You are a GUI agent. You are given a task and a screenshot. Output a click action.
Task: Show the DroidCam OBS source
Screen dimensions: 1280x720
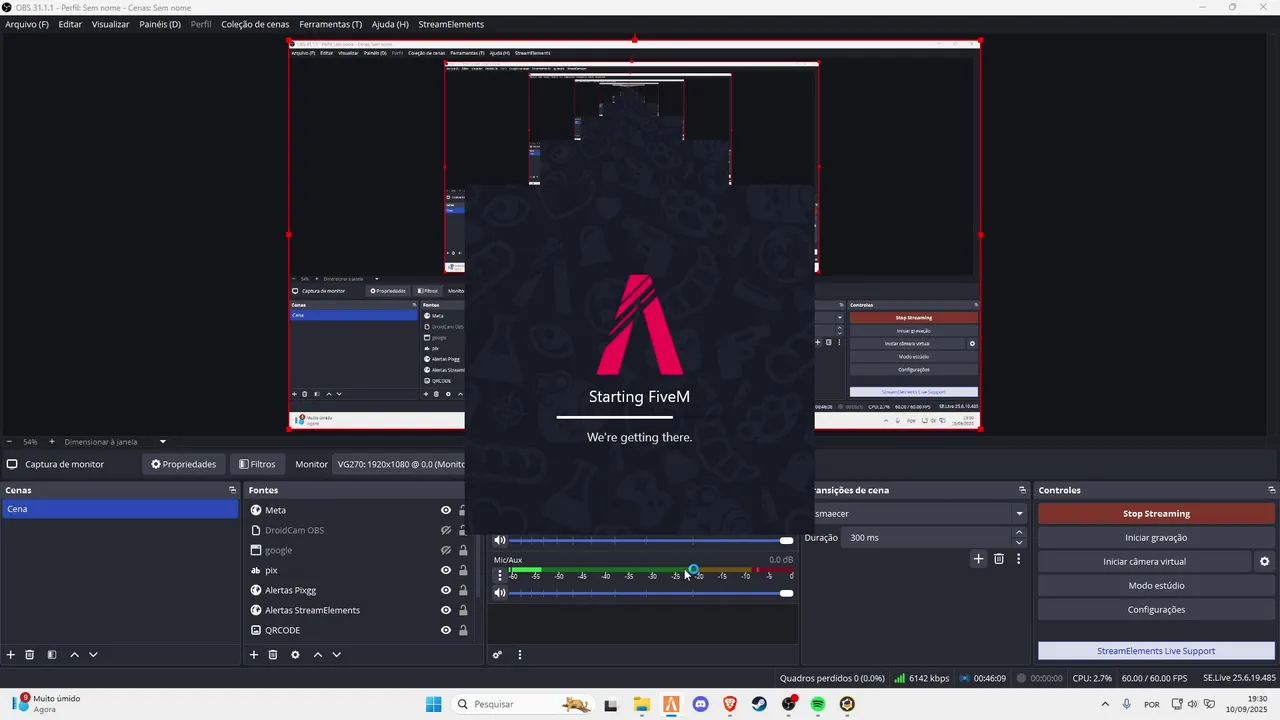pos(446,530)
